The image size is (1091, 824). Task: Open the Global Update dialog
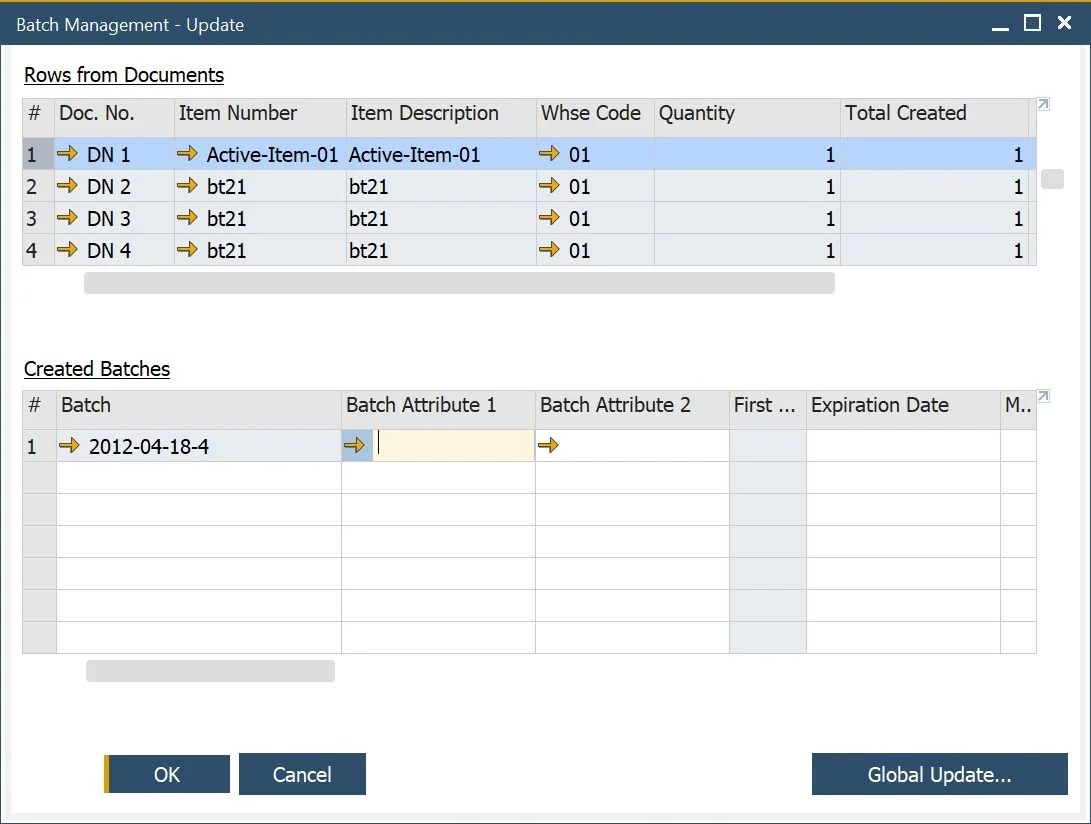(938, 774)
